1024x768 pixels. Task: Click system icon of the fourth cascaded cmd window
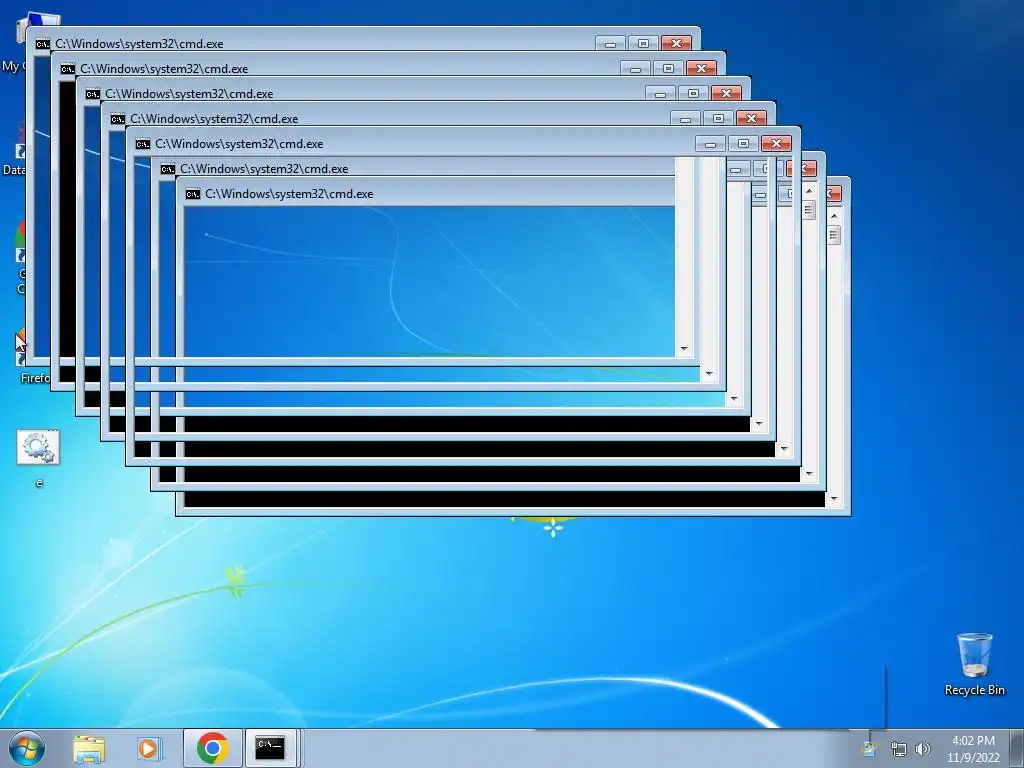[x=118, y=119]
